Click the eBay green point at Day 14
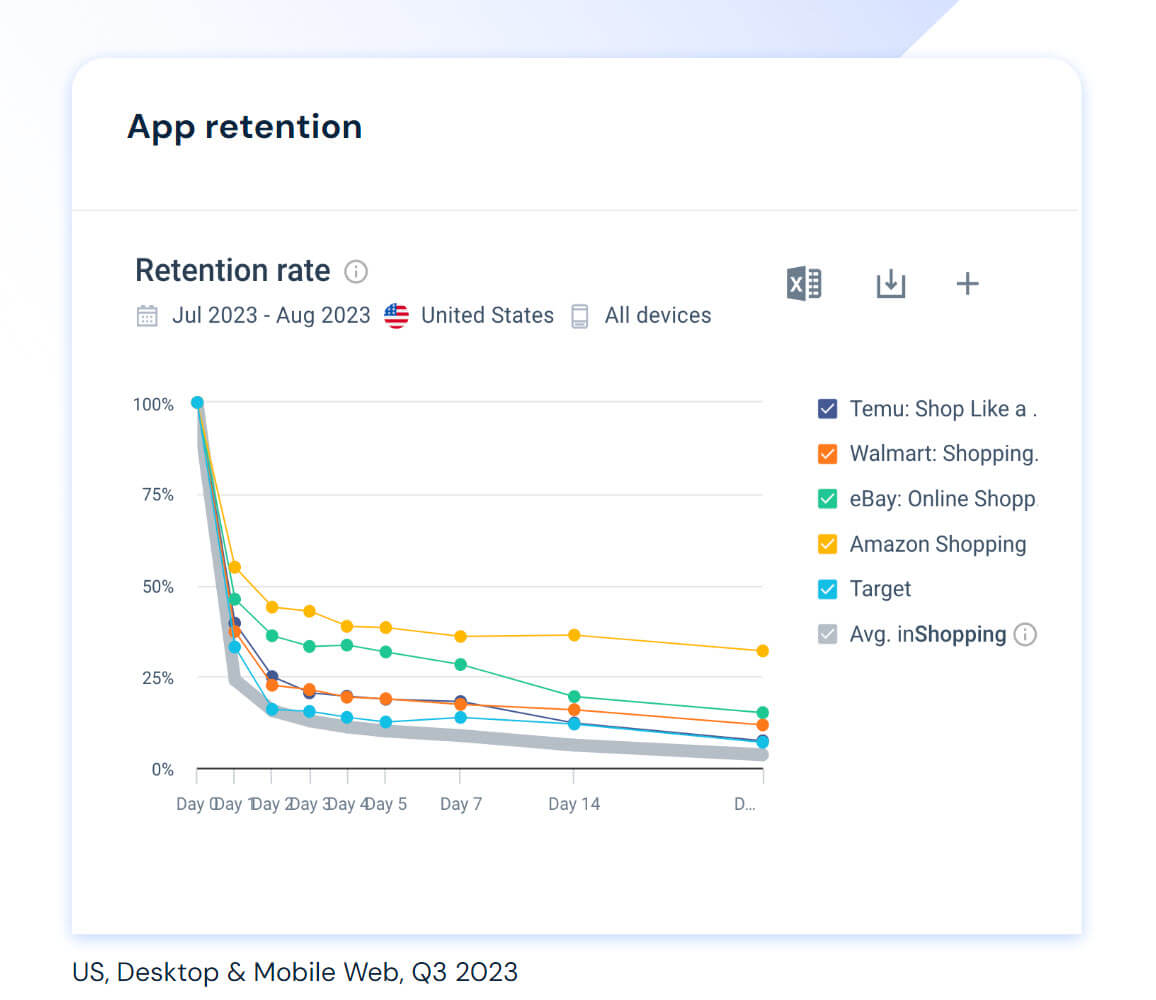 point(574,696)
